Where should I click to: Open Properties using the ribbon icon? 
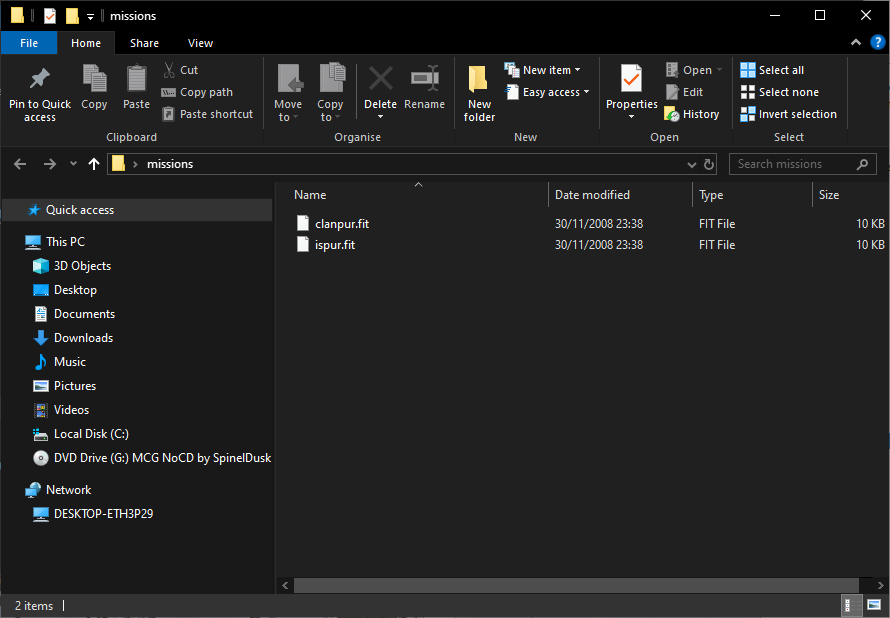tap(631, 80)
